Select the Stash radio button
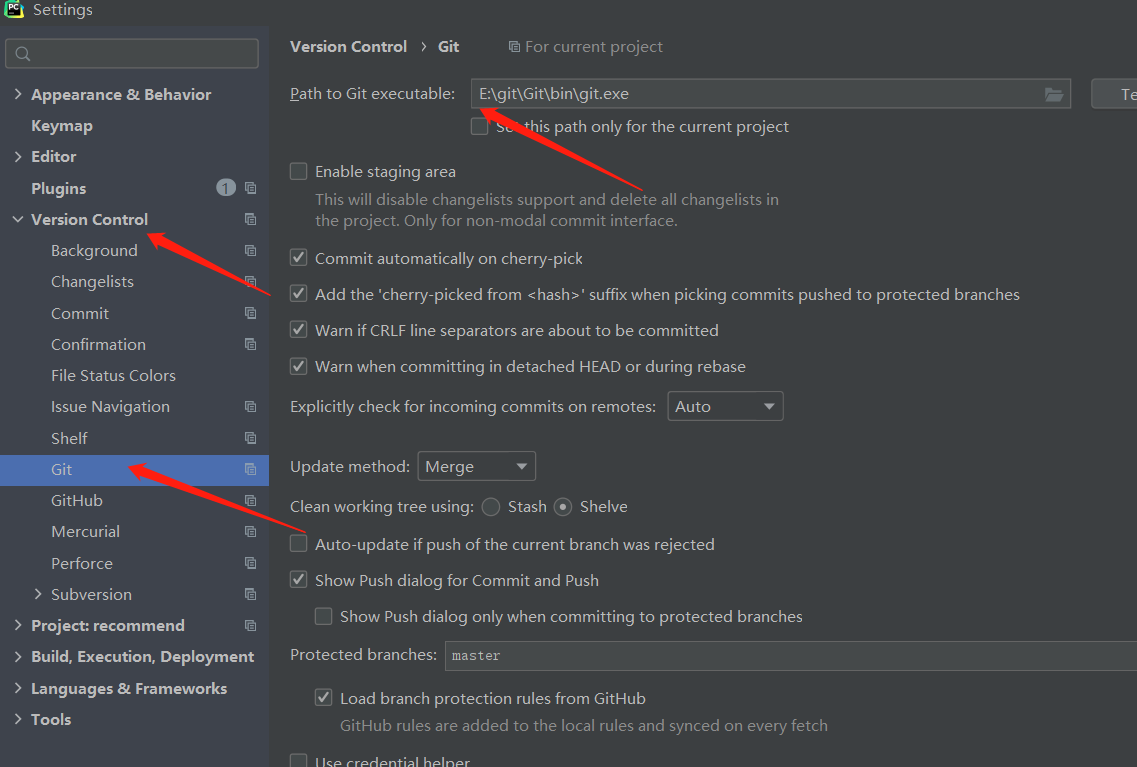The width and height of the screenshot is (1137, 767). click(x=490, y=507)
